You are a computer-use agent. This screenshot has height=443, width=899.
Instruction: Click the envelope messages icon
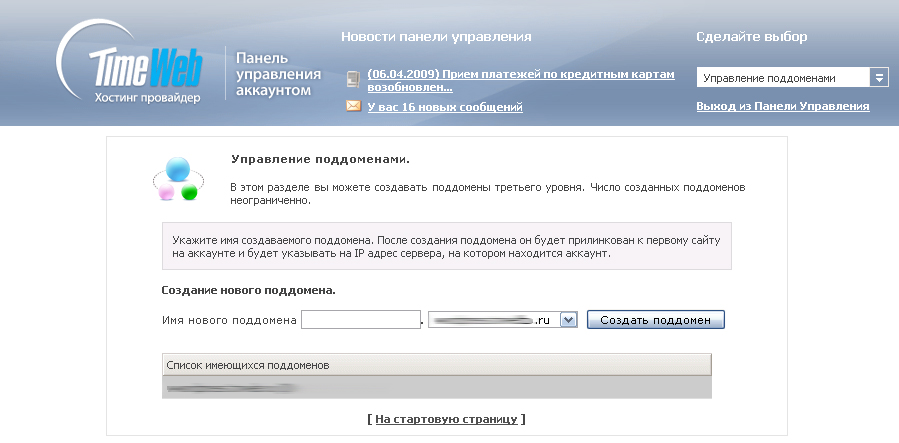(x=353, y=106)
